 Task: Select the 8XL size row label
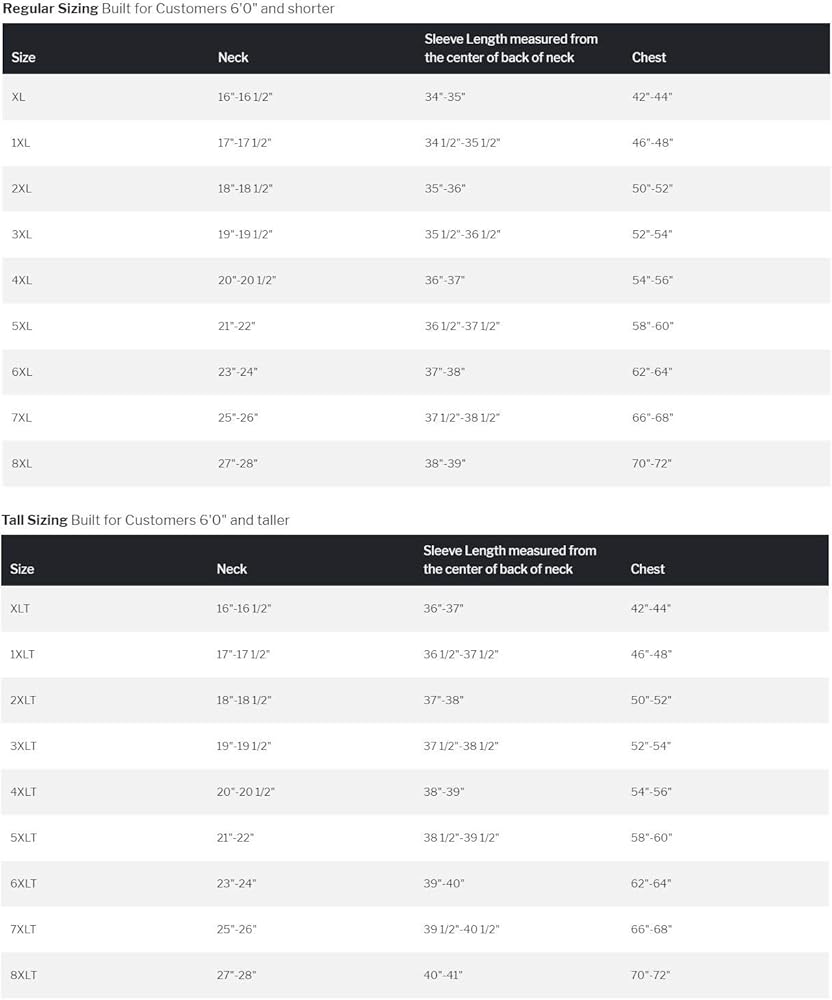point(22,464)
